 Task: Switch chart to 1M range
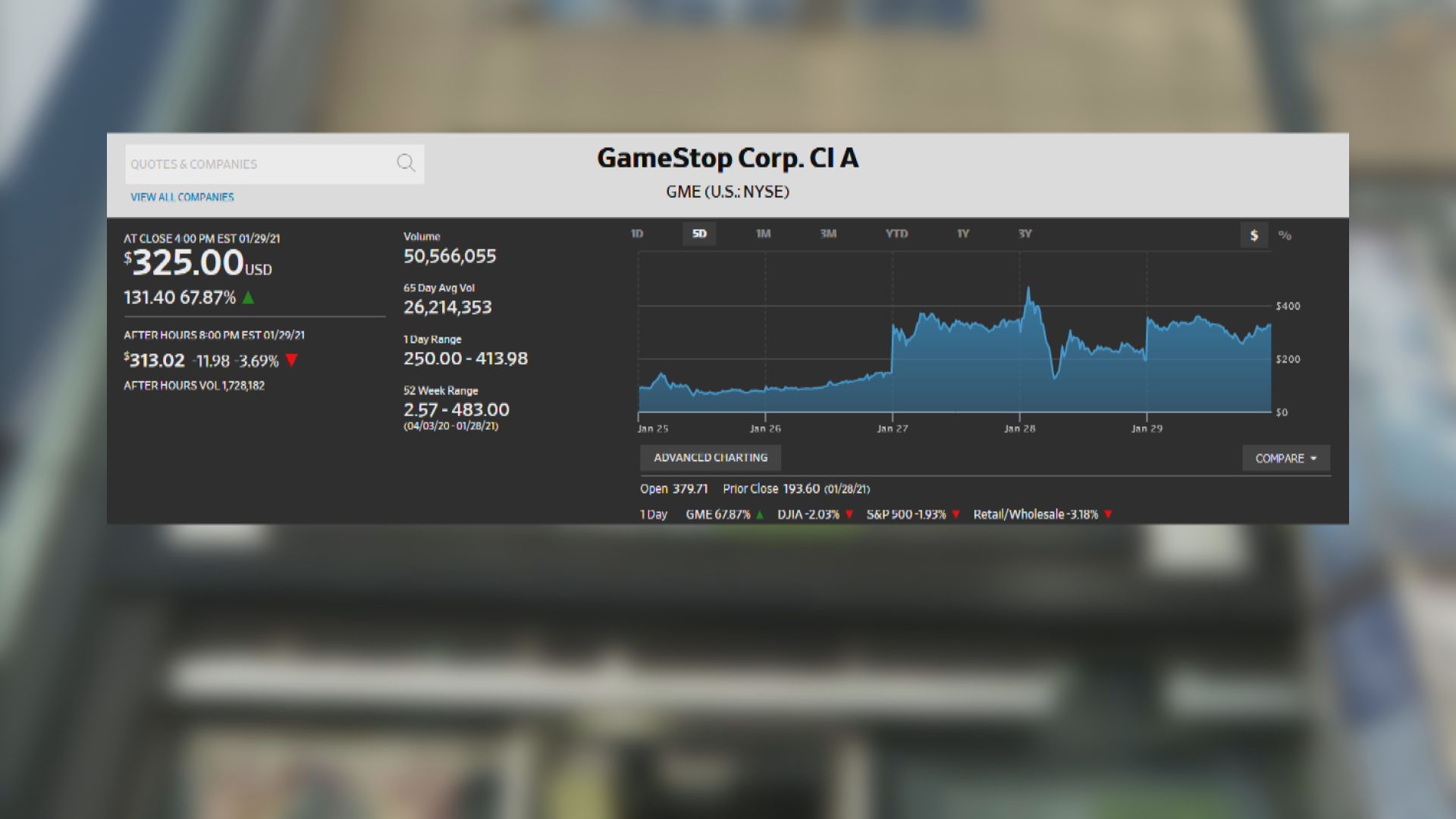click(x=763, y=234)
